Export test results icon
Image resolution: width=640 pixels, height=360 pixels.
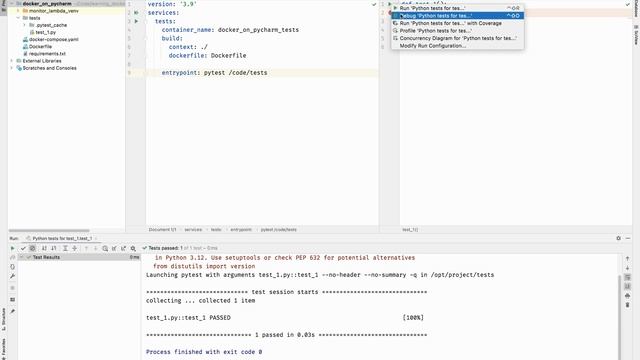123,248
